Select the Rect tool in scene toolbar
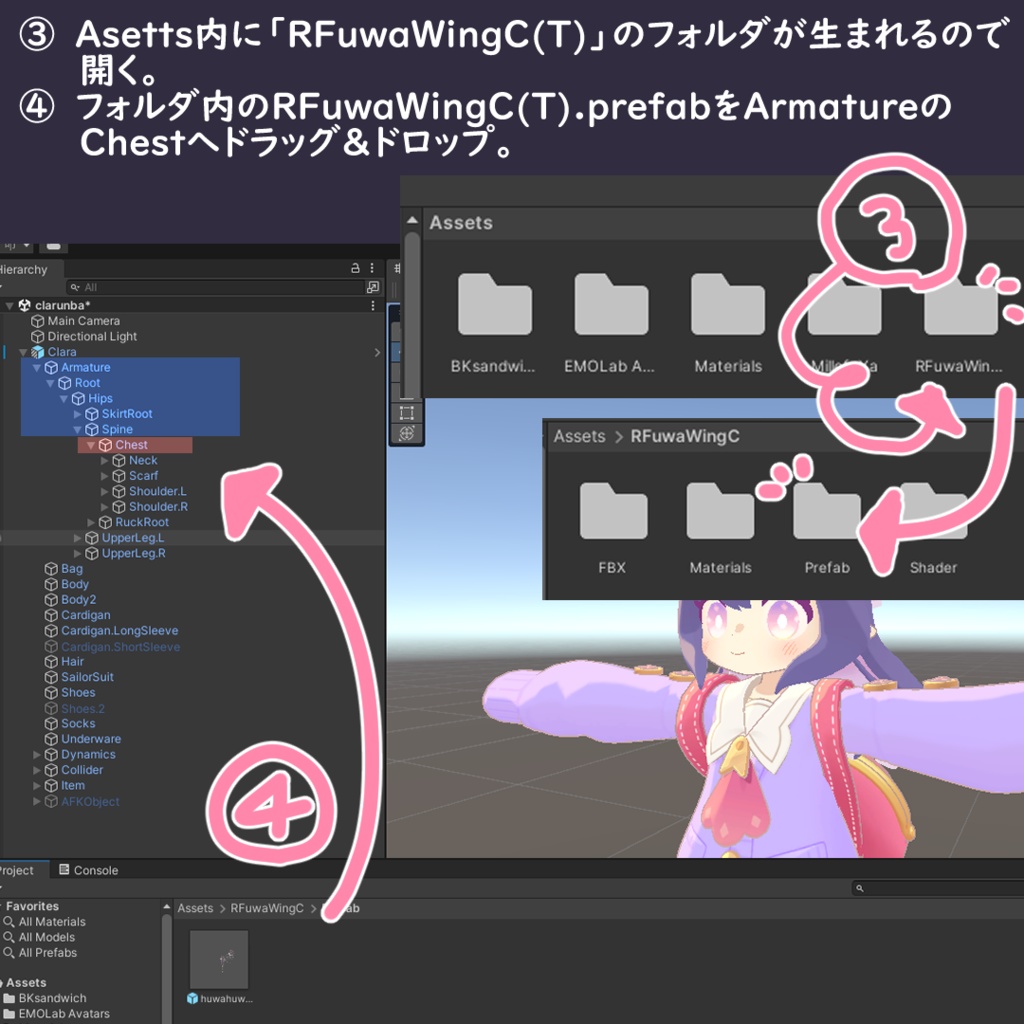This screenshot has width=1024, height=1024. [406, 413]
